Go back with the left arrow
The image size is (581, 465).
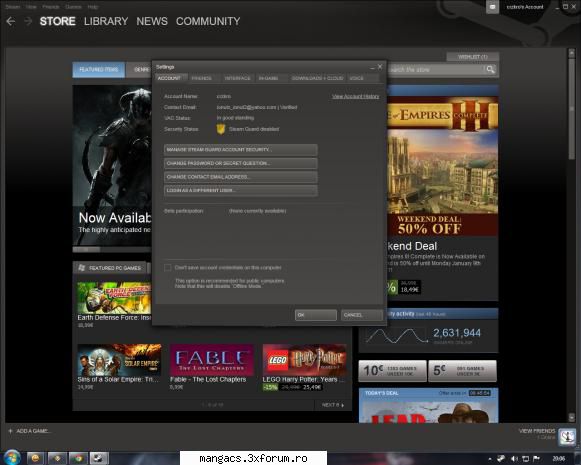[x=11, y=21]
